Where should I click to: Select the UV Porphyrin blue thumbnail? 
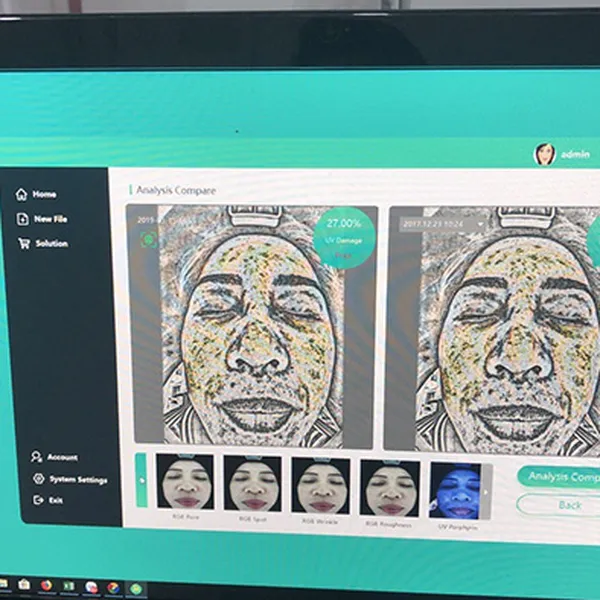point(454,489)
